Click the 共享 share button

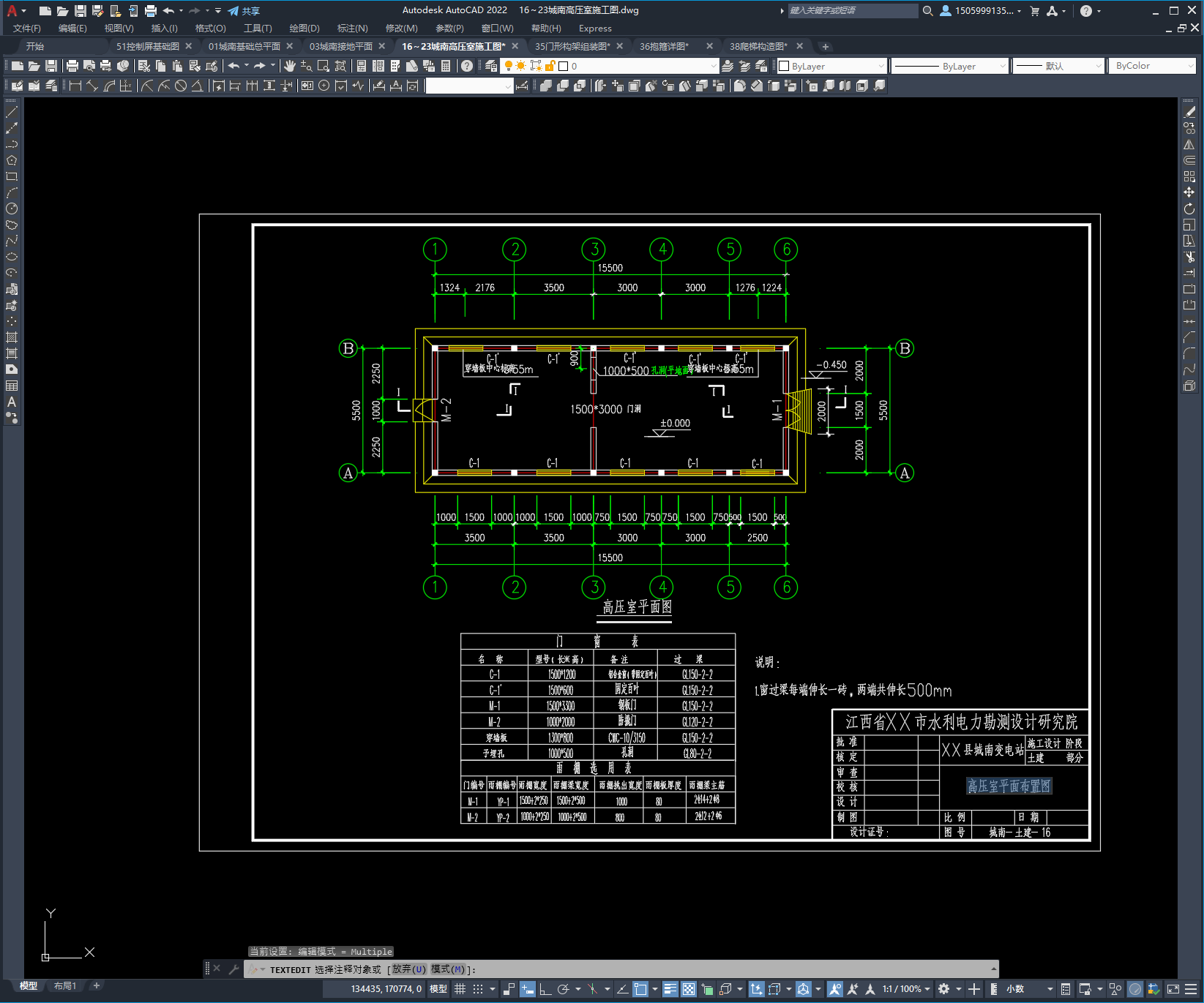(x=244, y=11)
